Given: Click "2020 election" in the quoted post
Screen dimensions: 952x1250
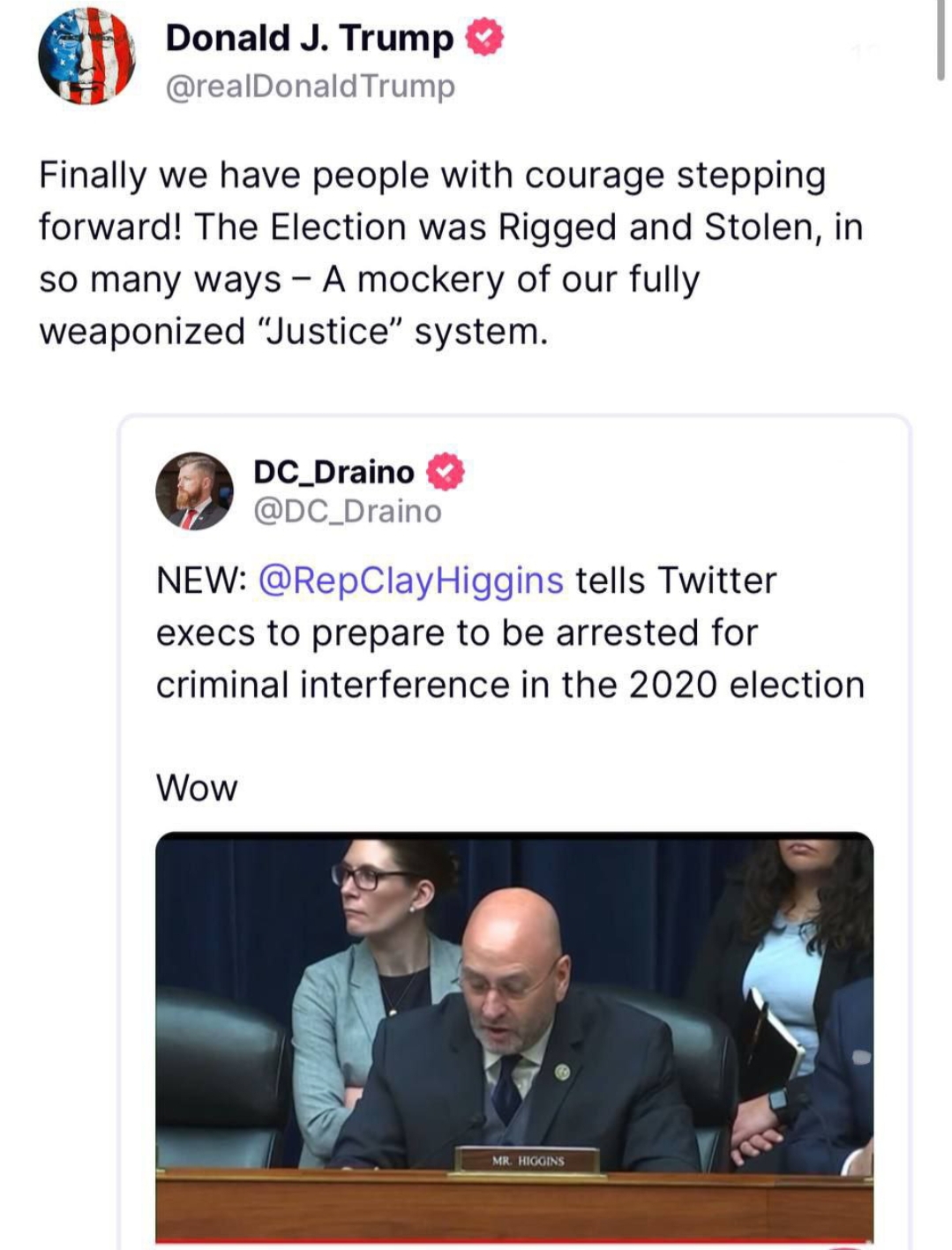Looking at the screenshot, I should click(746, 685).
